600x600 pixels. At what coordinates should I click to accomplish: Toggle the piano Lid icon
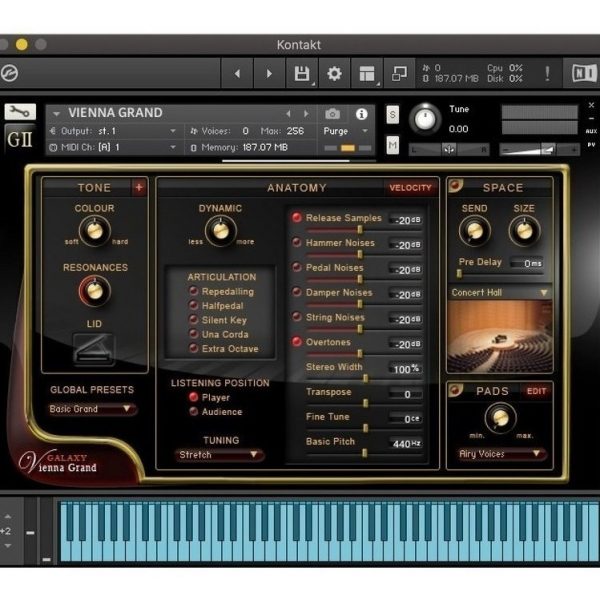(94, 348)
